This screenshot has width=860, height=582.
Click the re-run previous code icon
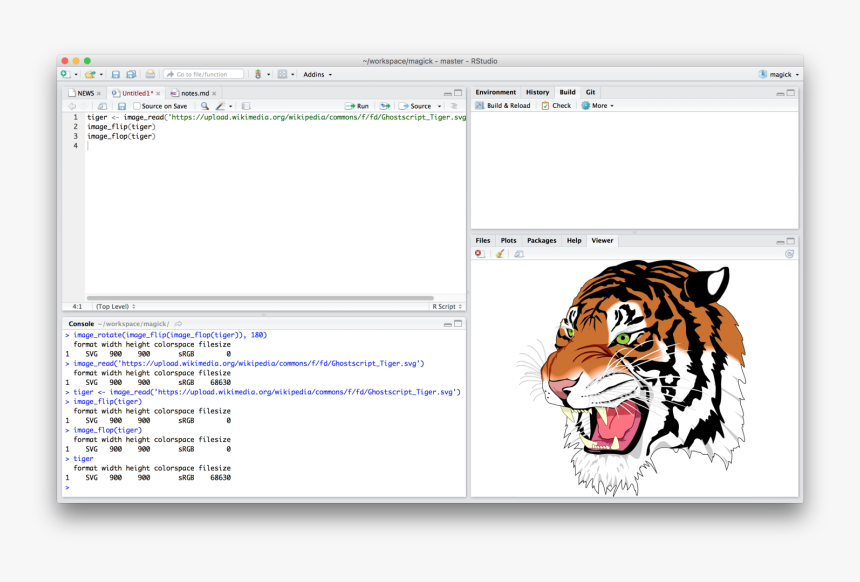click(x=384, y=106)
